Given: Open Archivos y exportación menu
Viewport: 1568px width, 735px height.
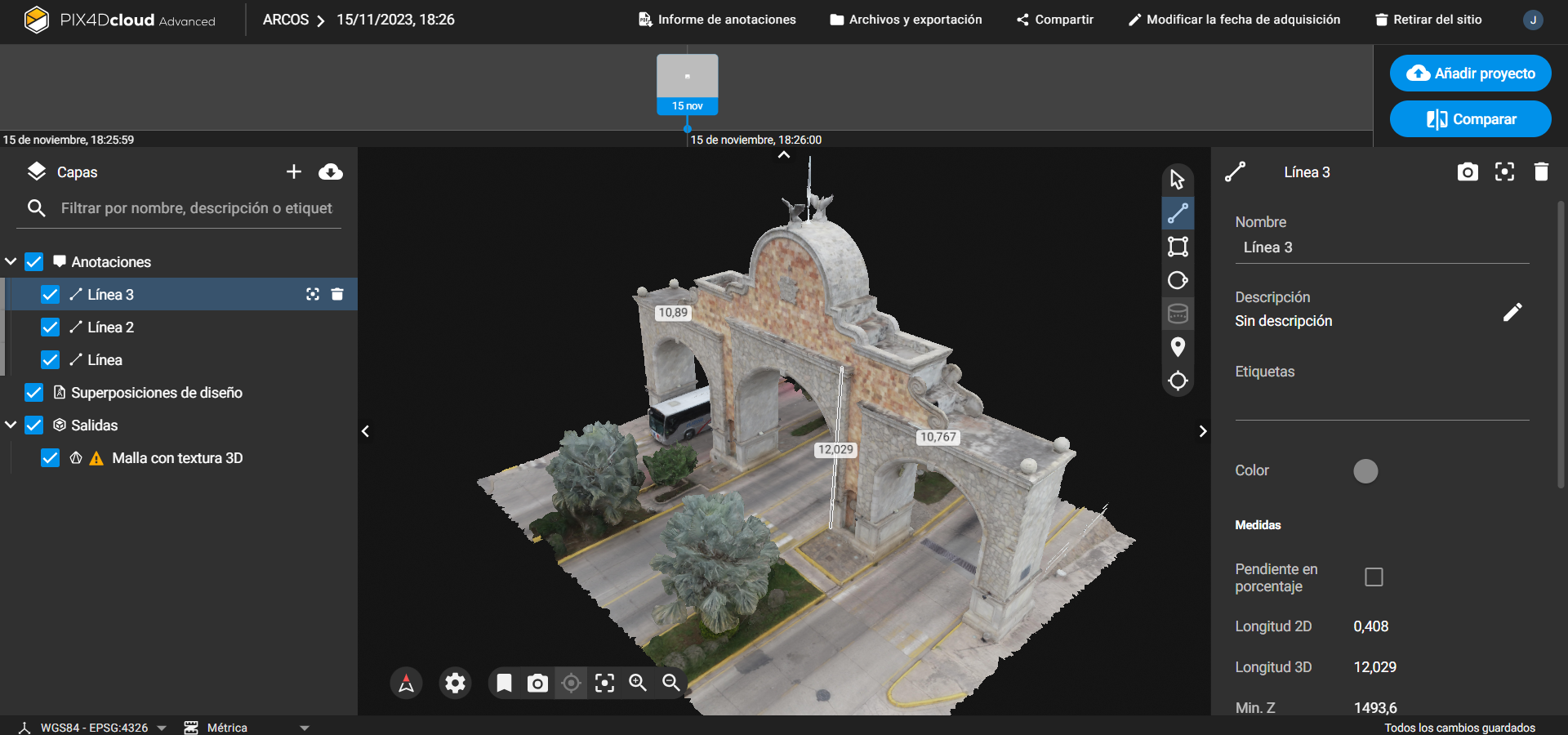Looking at the screenshot, I should point(906,20).
